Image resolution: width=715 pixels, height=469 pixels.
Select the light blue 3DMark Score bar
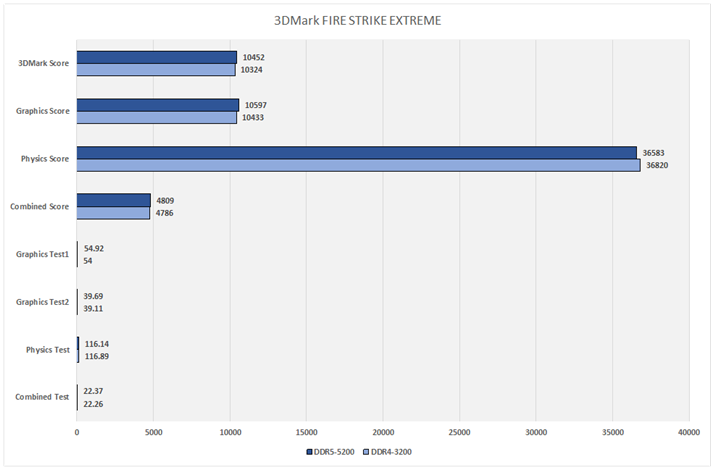click(x=155, y=70)
